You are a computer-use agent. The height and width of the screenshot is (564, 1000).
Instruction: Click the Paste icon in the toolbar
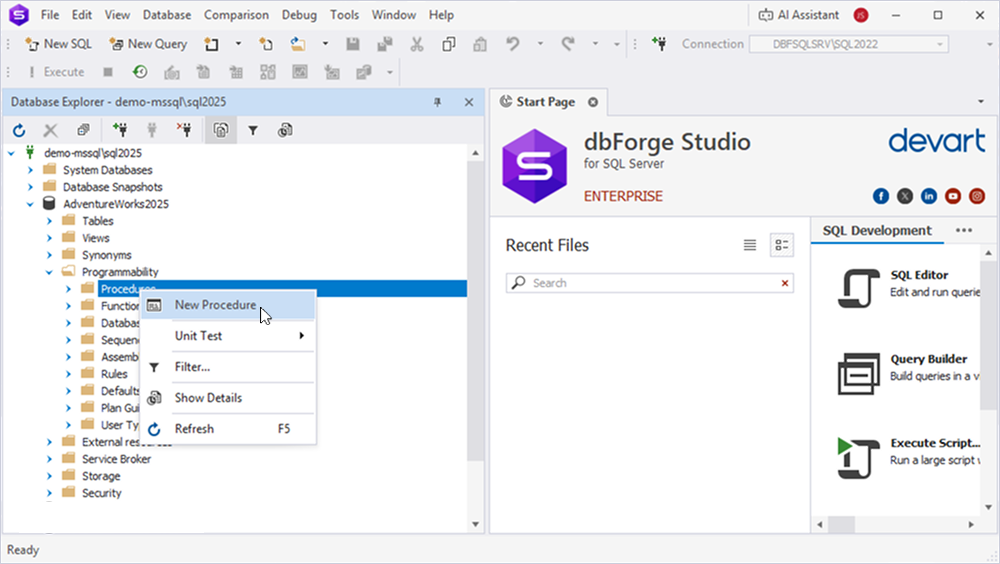tap(480, 44)
